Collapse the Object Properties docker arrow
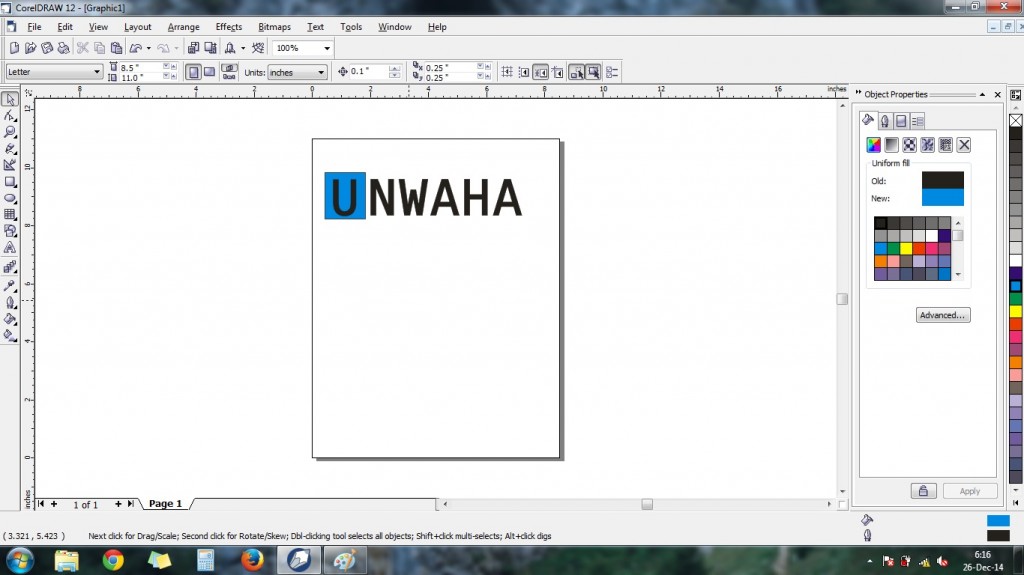1024x575 pixels. coord(982,95)
